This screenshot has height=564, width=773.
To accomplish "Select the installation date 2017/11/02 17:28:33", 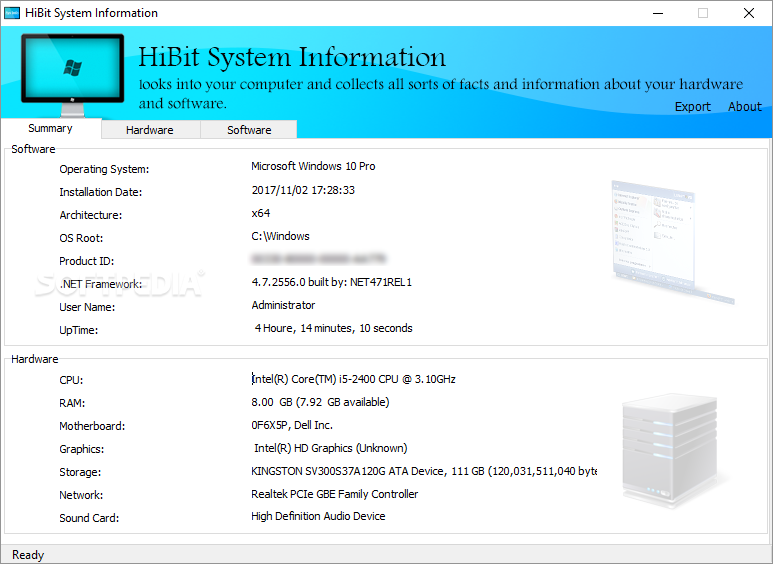I will coord(303,190).
